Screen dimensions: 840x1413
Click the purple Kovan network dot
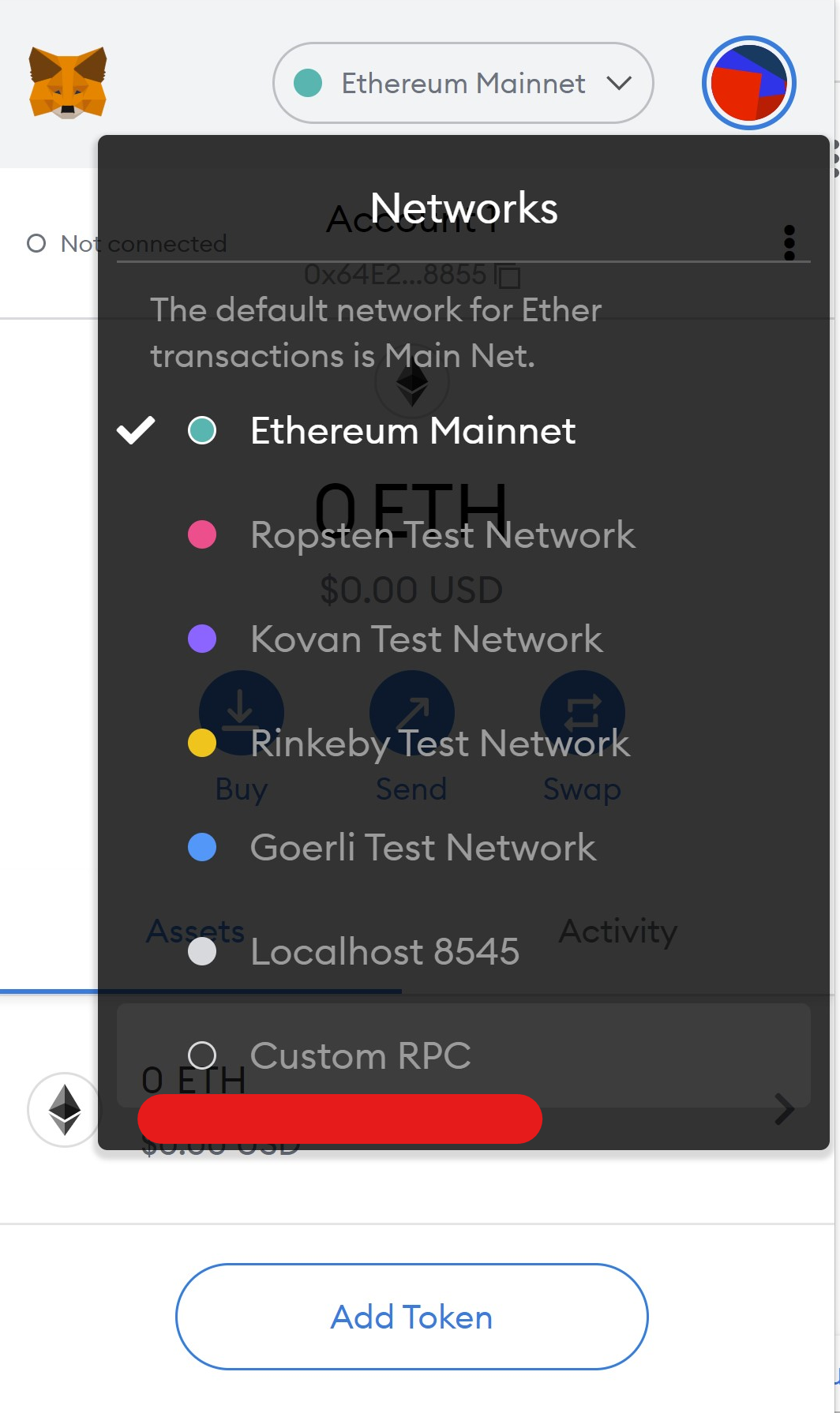click(202, 639)
